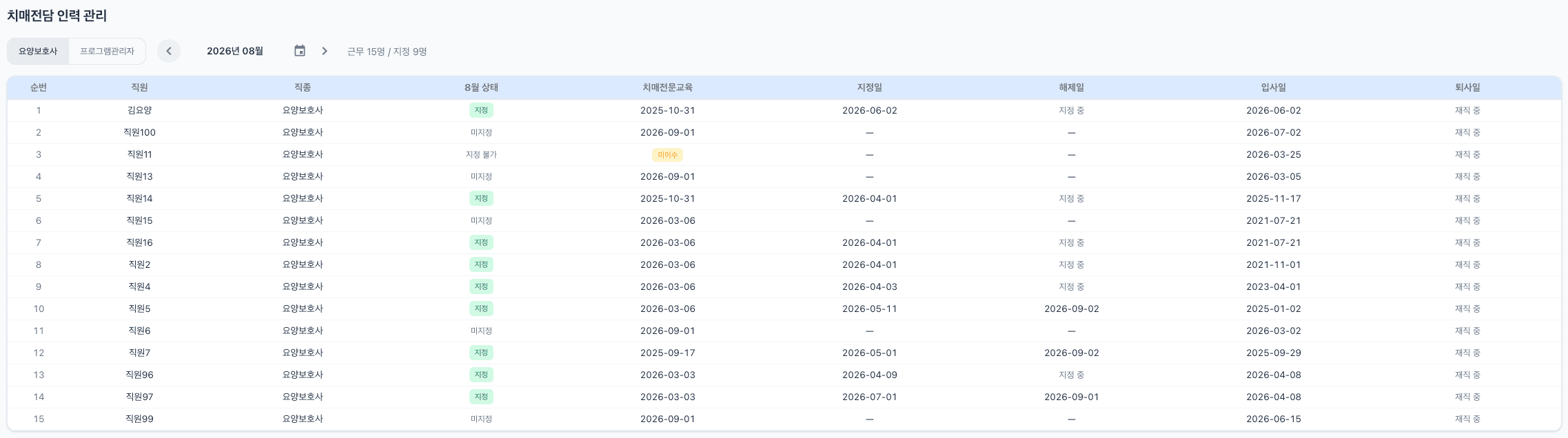
Task: Click the 해제일 column header
Action: pos(1071,87)
